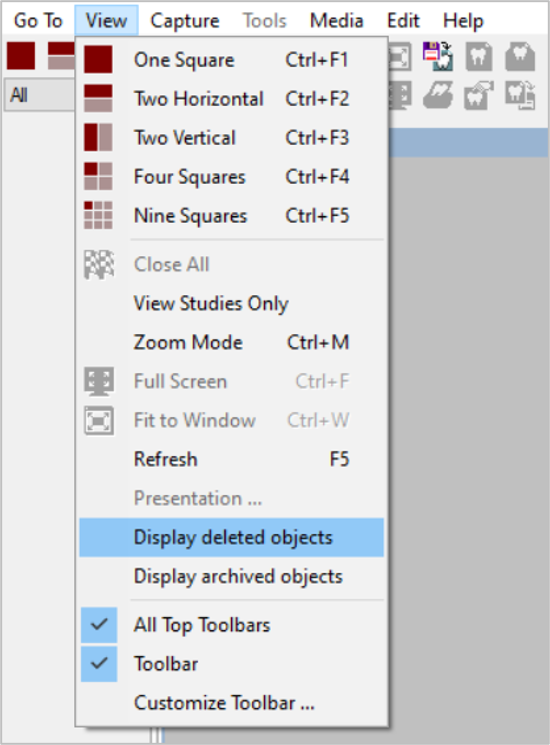This screenshot has width=550, height=745.
Task: Select One Square layout icon in menu
Action: (98, 59)
